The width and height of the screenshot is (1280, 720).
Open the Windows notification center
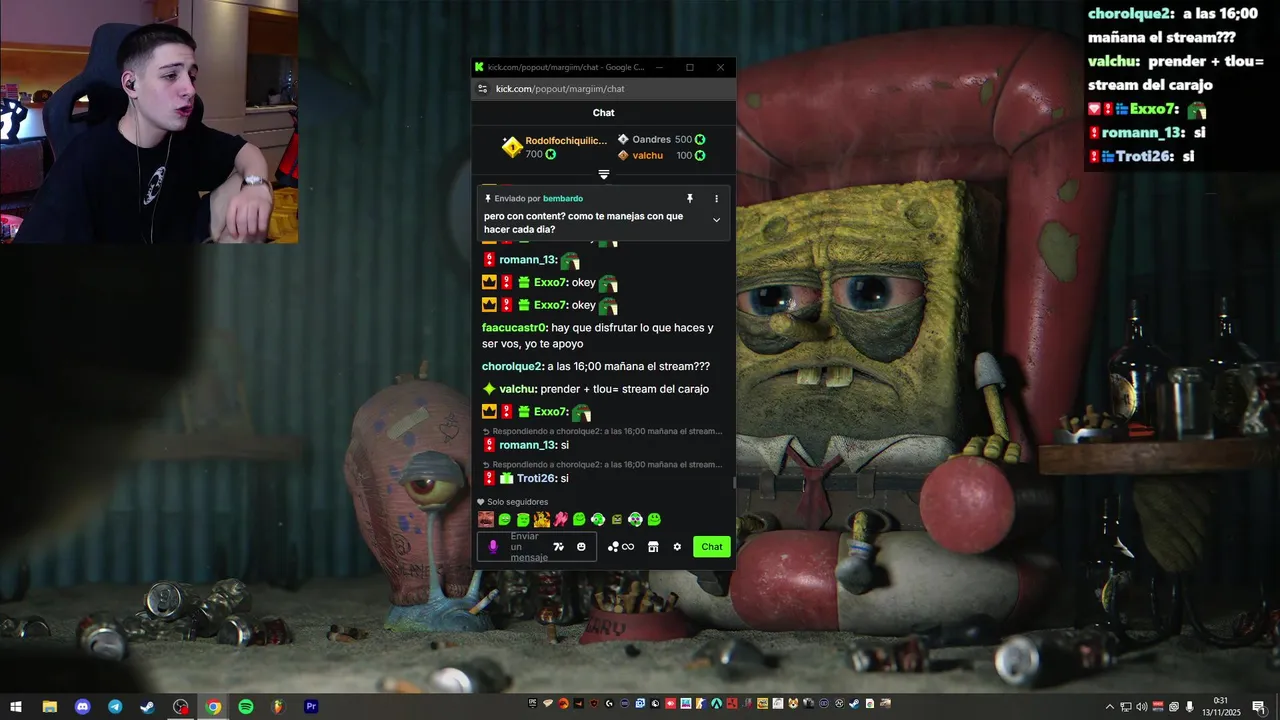pos(1258,707)
